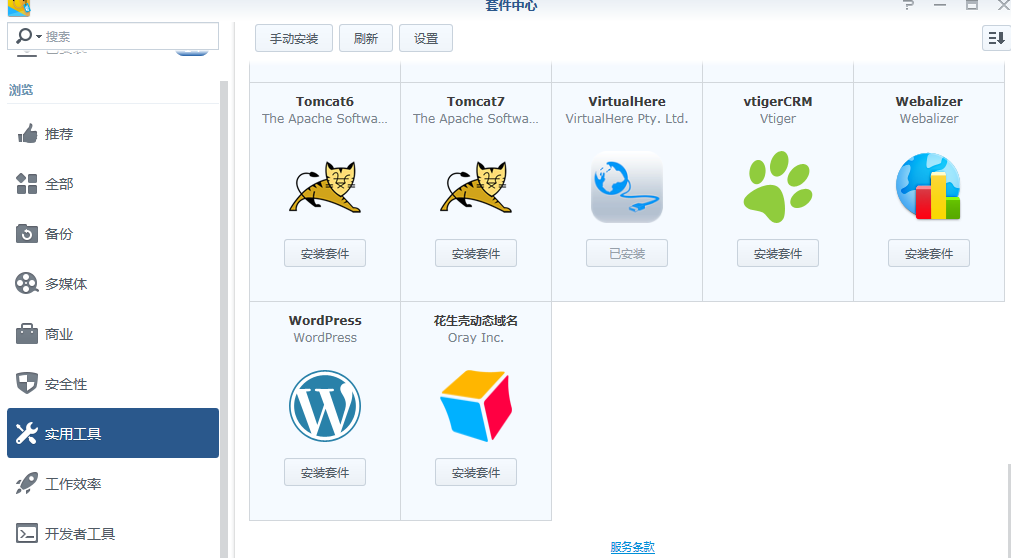
Task: Install the Webalizer package
Action: [x=928, y=254]
